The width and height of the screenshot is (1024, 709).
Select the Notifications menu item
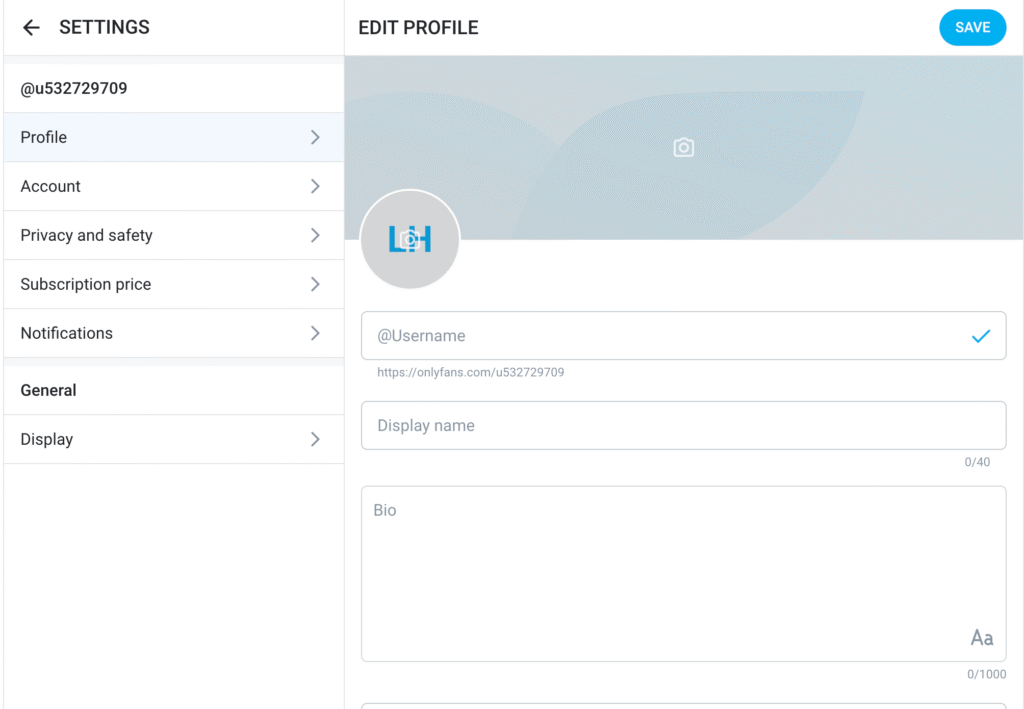pos(67,333)
